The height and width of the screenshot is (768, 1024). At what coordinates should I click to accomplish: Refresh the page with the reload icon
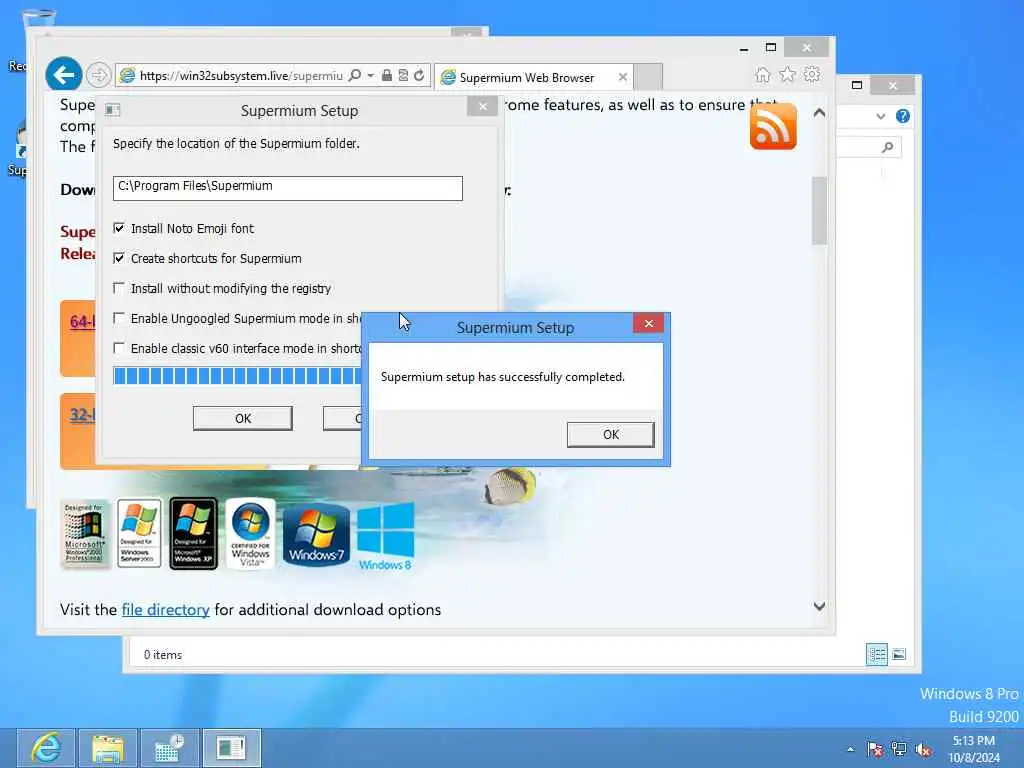419,76
